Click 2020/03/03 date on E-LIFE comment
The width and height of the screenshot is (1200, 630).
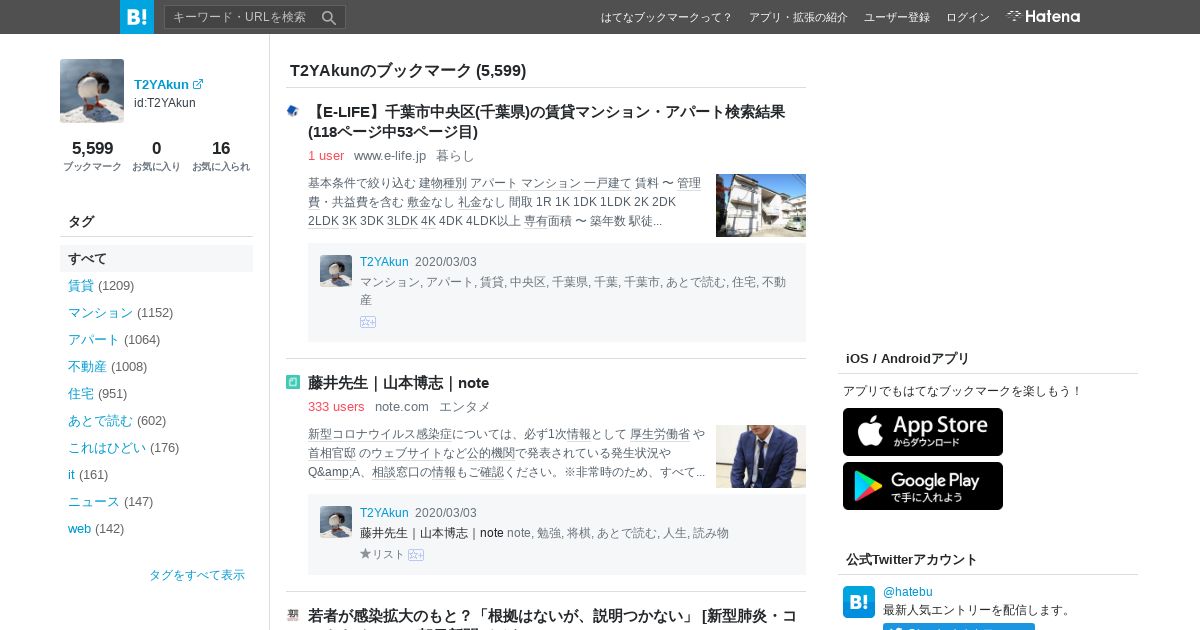(446, 262)
